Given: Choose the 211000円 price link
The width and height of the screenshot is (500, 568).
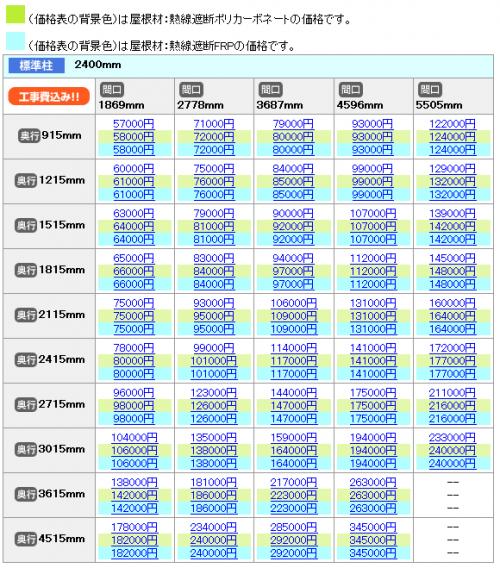Looking at the screenshot, I should pos(452,393).
